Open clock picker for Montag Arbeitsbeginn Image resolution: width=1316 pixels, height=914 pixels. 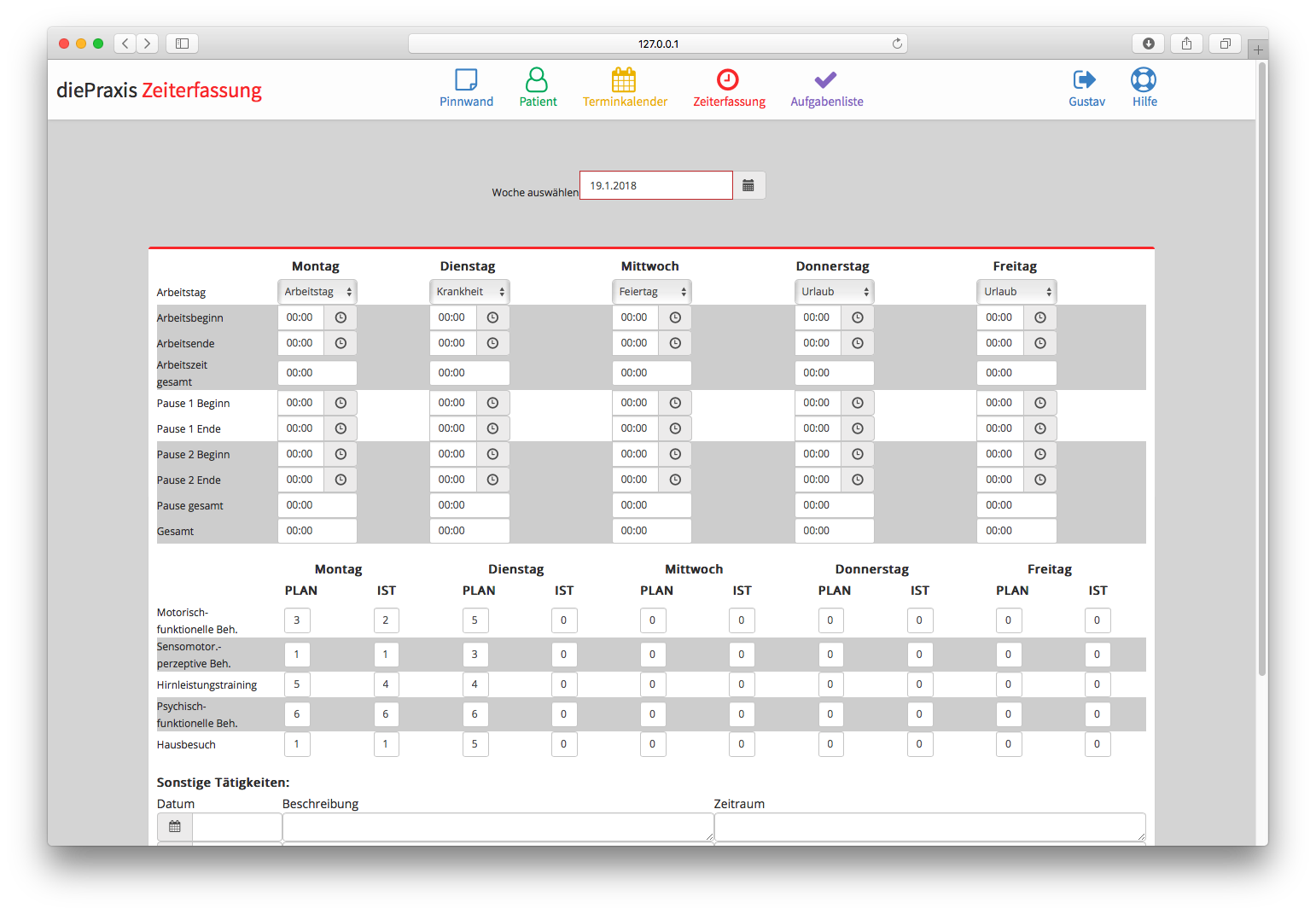341,317
